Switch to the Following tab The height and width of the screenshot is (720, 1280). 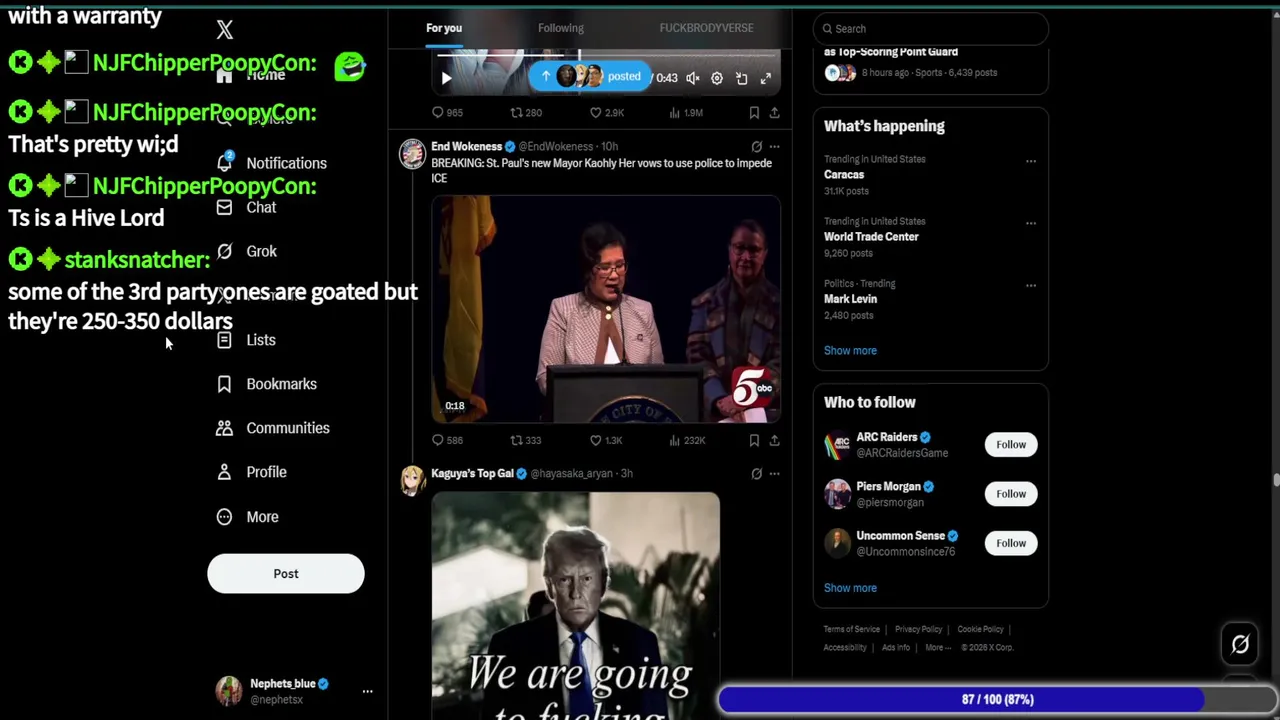(x=561, y=28)
